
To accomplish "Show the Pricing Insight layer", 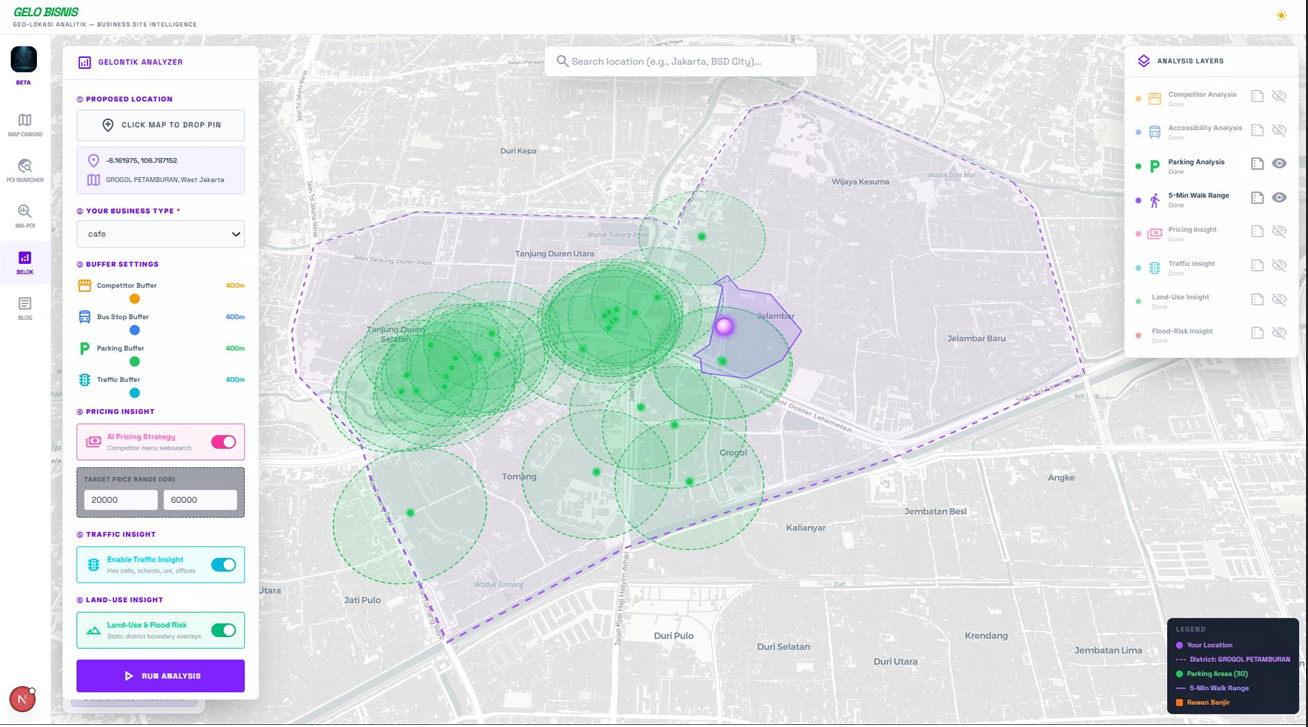I will [x=1279, y=232].
